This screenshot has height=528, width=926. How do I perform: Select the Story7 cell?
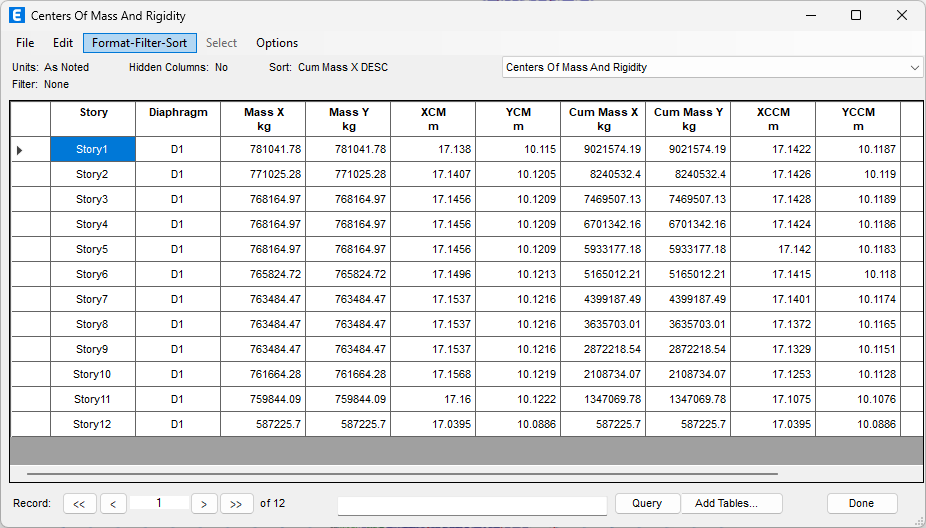[93, 299]
